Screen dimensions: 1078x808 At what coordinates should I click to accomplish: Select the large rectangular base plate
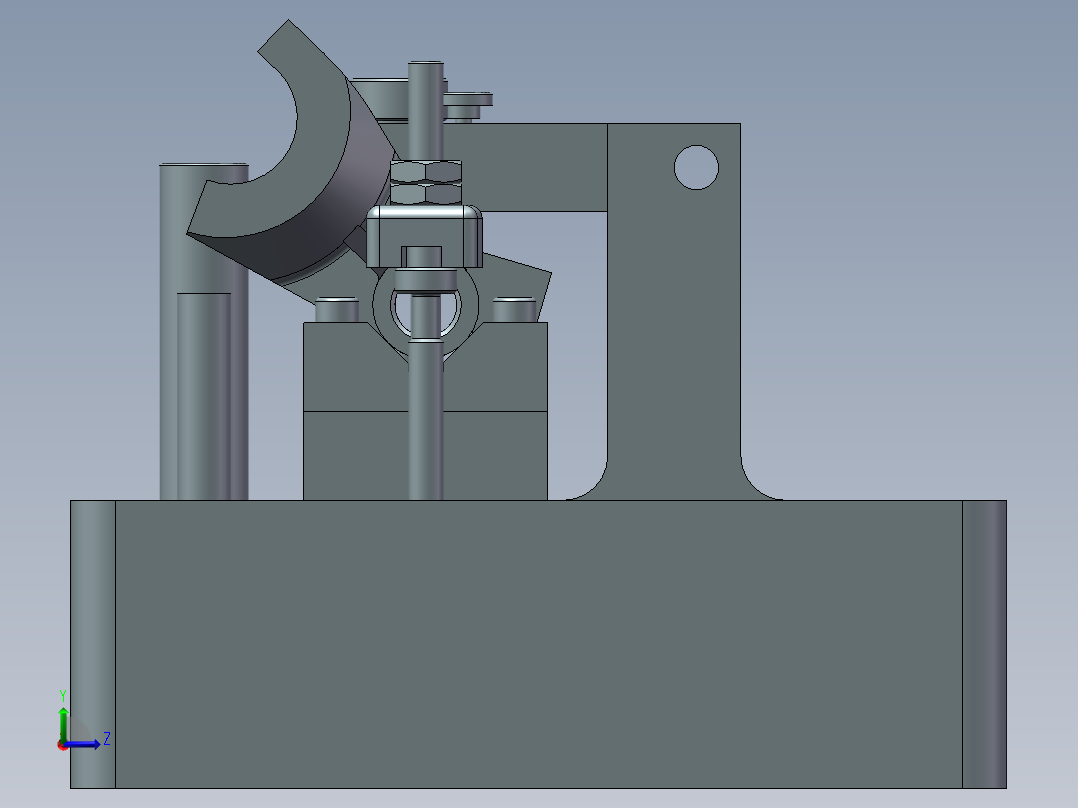pyautogui.click(x=540, y=640)
